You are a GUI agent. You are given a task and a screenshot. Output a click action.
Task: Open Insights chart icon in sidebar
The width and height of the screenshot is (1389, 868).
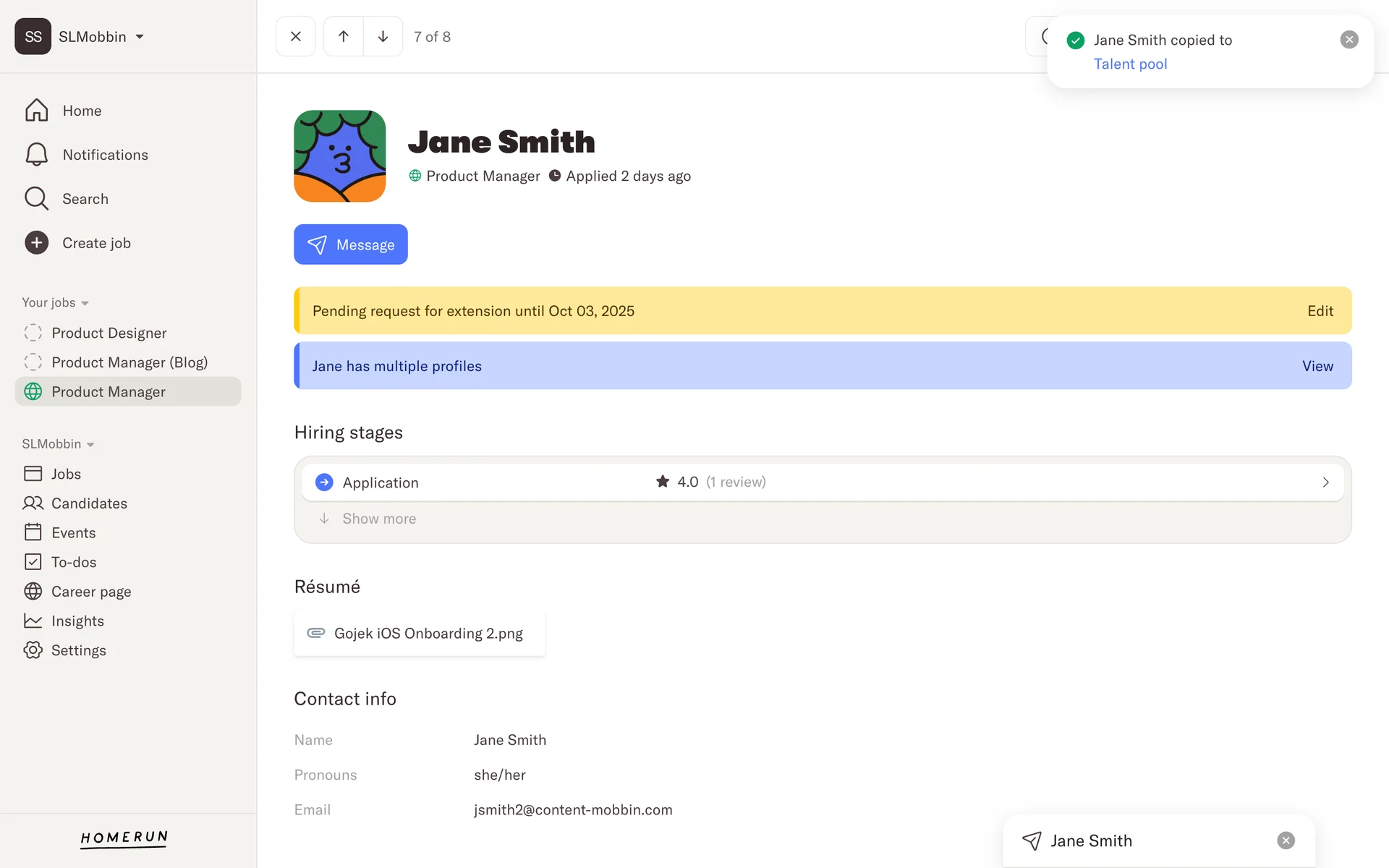33,621
